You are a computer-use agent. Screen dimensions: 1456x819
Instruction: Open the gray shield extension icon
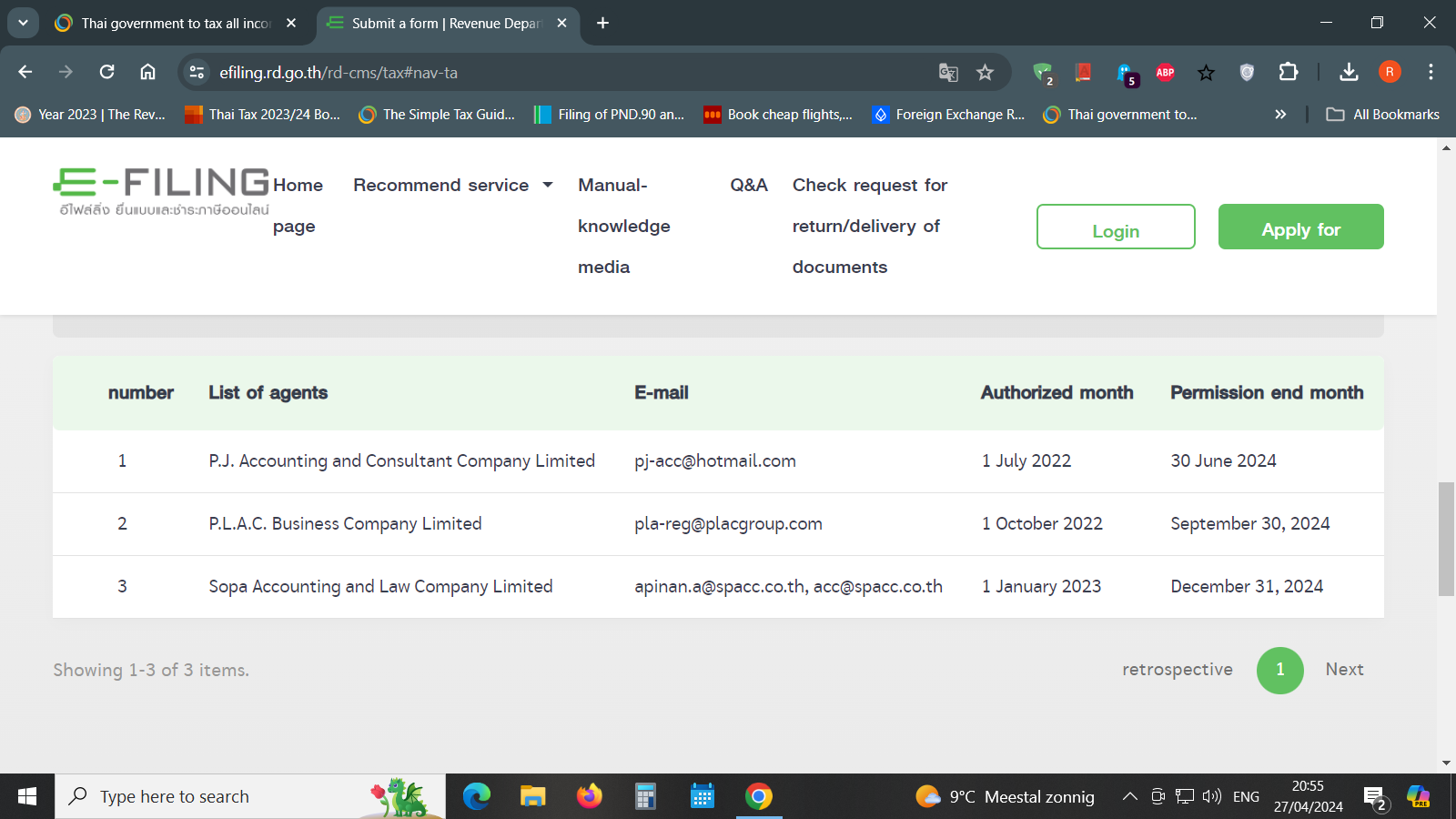coord(1247,72)
